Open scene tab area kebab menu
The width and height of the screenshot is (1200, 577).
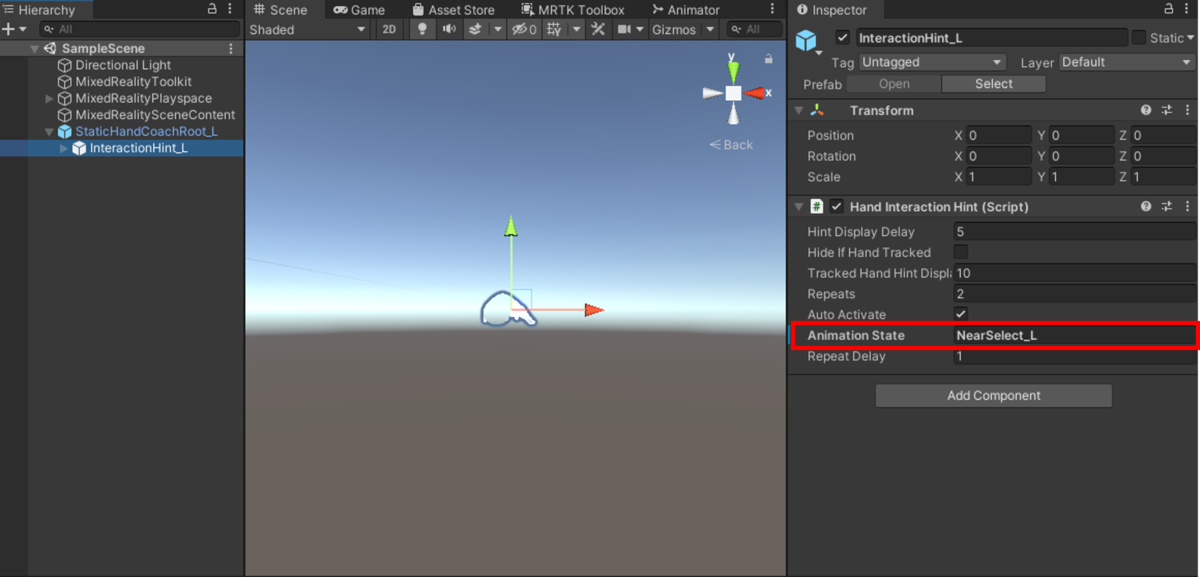click(x=772, y=9)
